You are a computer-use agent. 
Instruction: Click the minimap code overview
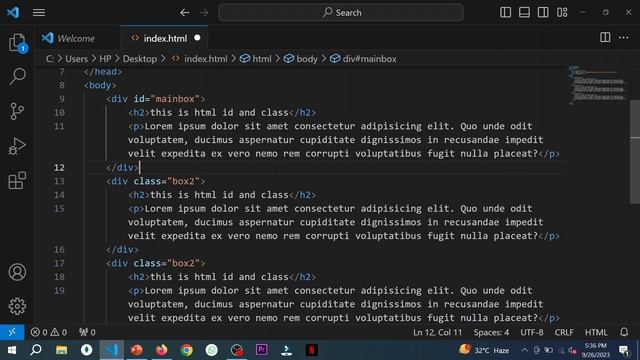click(598, 86)
